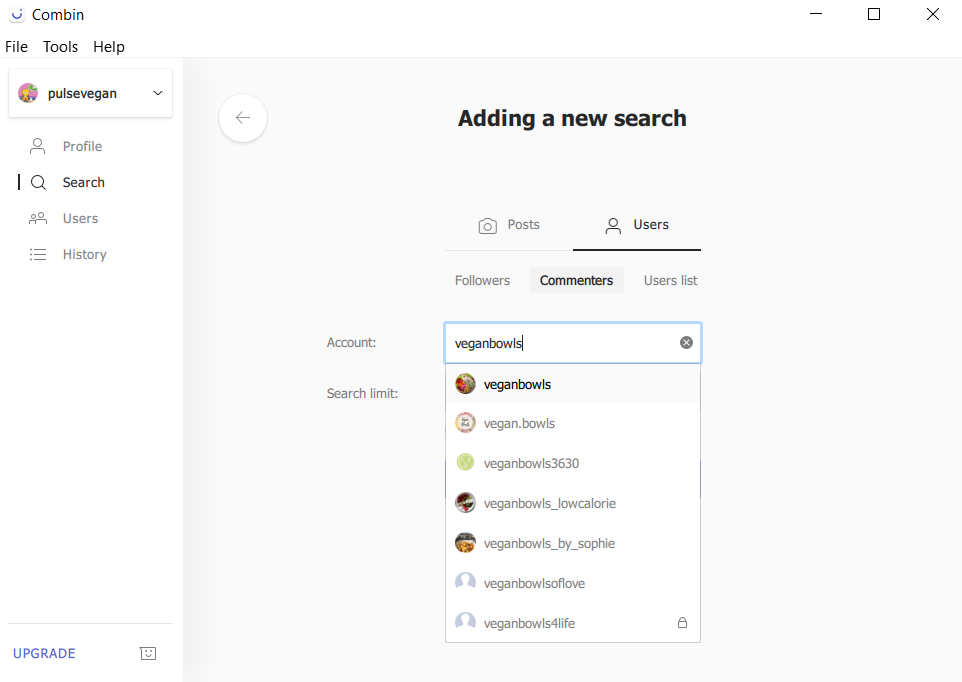The height and width of the screenshot is (682, 962).
Task: Select the Followers search type
Action: [x=482, y=280]
